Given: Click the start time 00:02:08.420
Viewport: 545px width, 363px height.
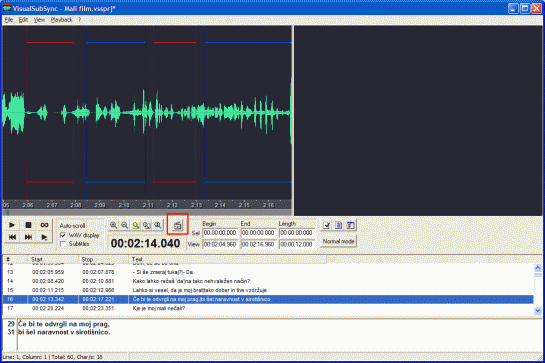Looking at the screenshot, I should [x=48, y=281].
